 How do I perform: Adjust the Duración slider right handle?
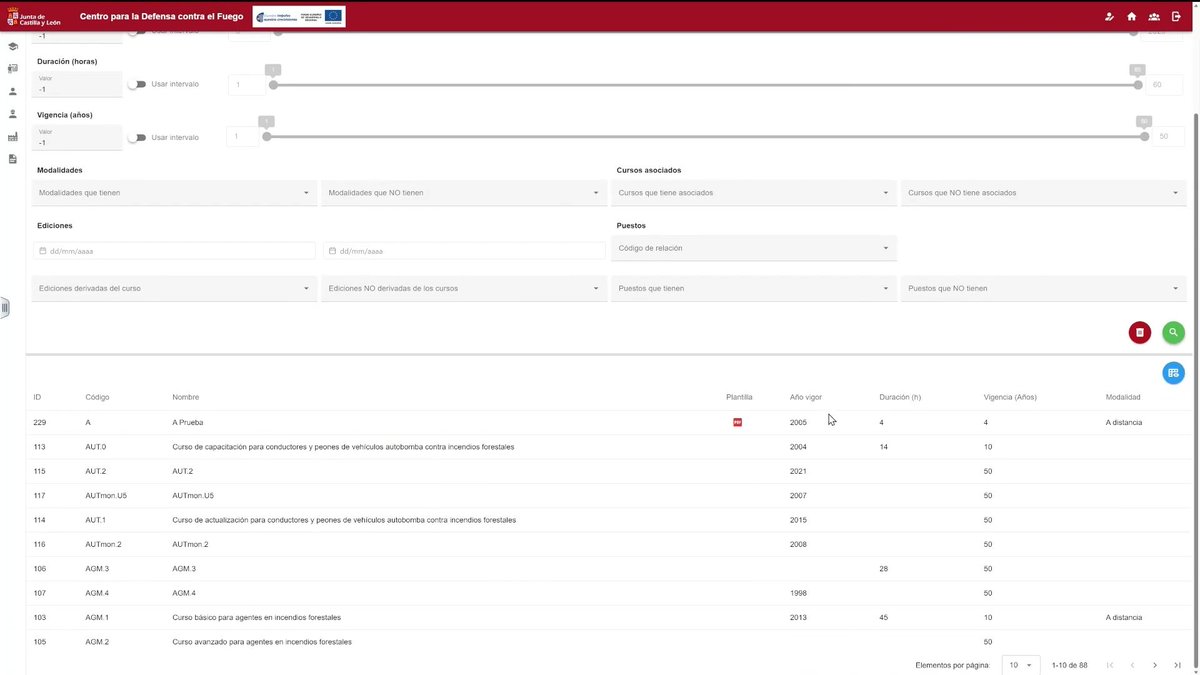pyautogui.click(x=1138, y=85)
